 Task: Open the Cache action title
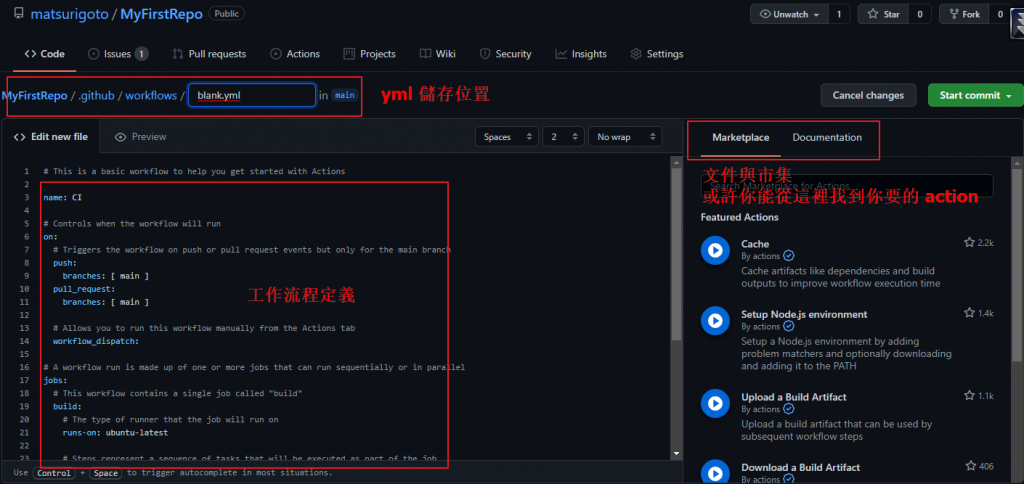pyautogui.click(x=755, y=244)
